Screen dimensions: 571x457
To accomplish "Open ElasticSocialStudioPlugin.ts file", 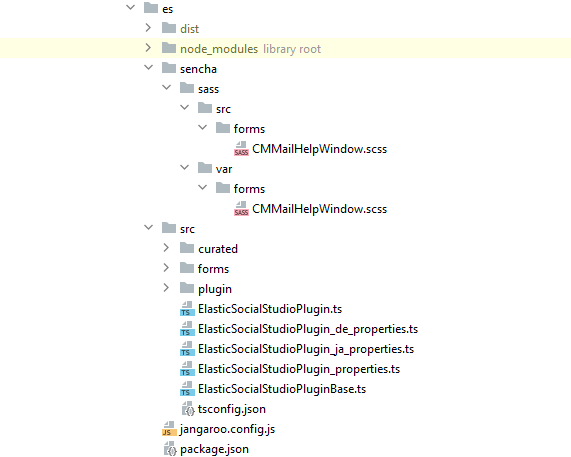I will (x=270, y=309).
